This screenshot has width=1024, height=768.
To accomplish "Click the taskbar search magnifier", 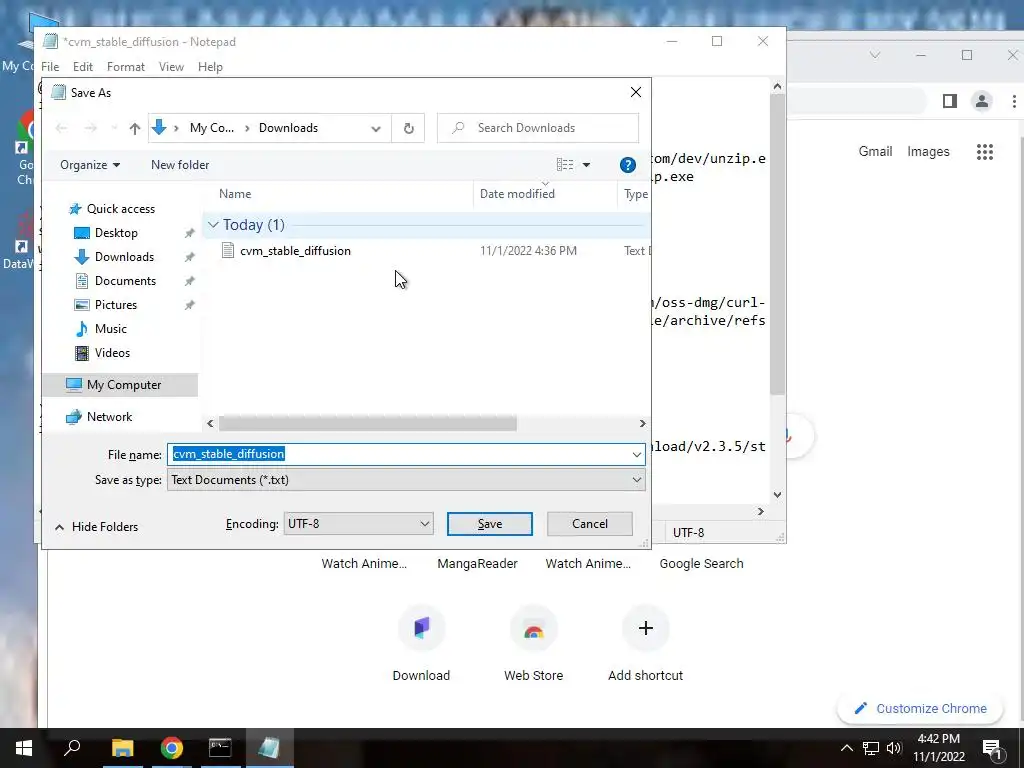I will tap(72, 748).
